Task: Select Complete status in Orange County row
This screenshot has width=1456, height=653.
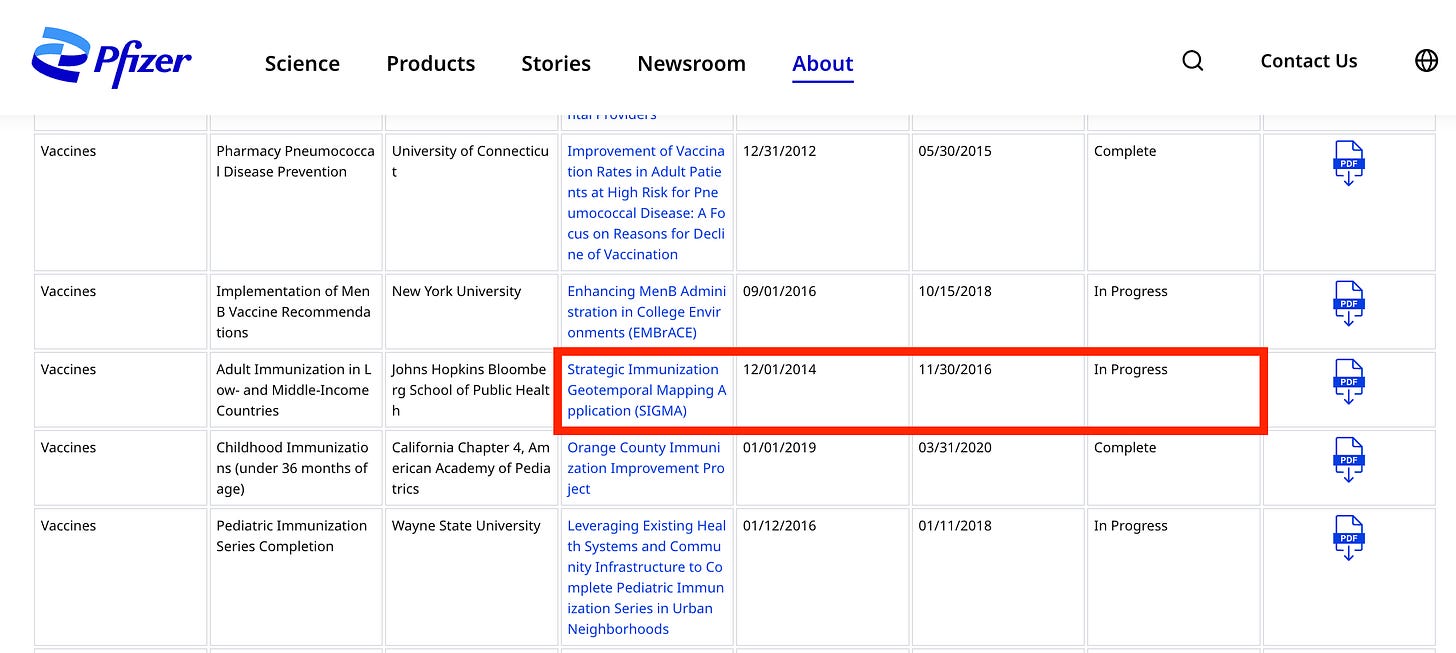Action: tap(1125, 447)
